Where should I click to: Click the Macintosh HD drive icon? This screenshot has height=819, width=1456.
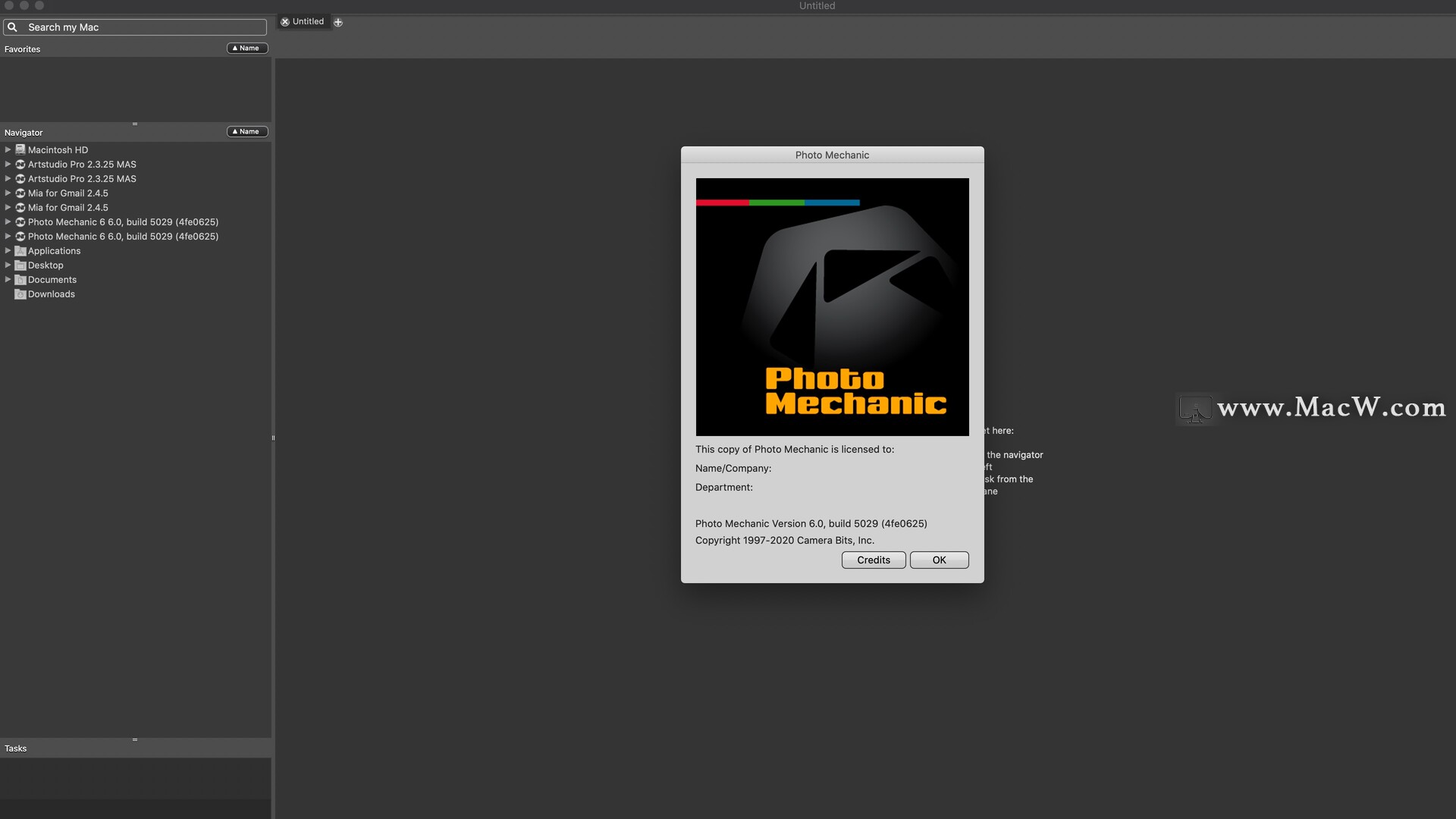click(x=20, y=150)
